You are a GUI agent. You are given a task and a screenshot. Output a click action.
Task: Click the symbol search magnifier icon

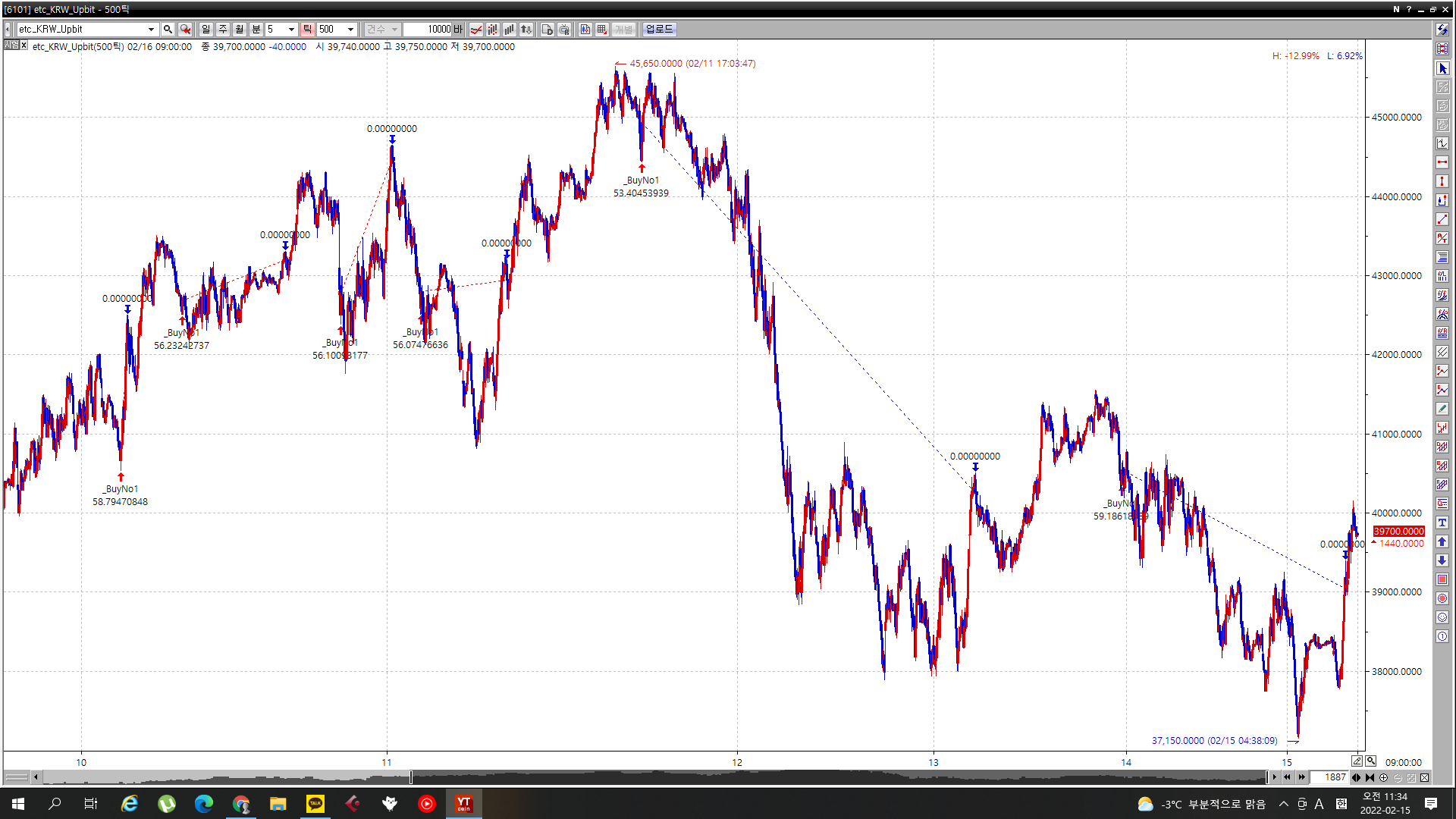(x=168, y=29)
